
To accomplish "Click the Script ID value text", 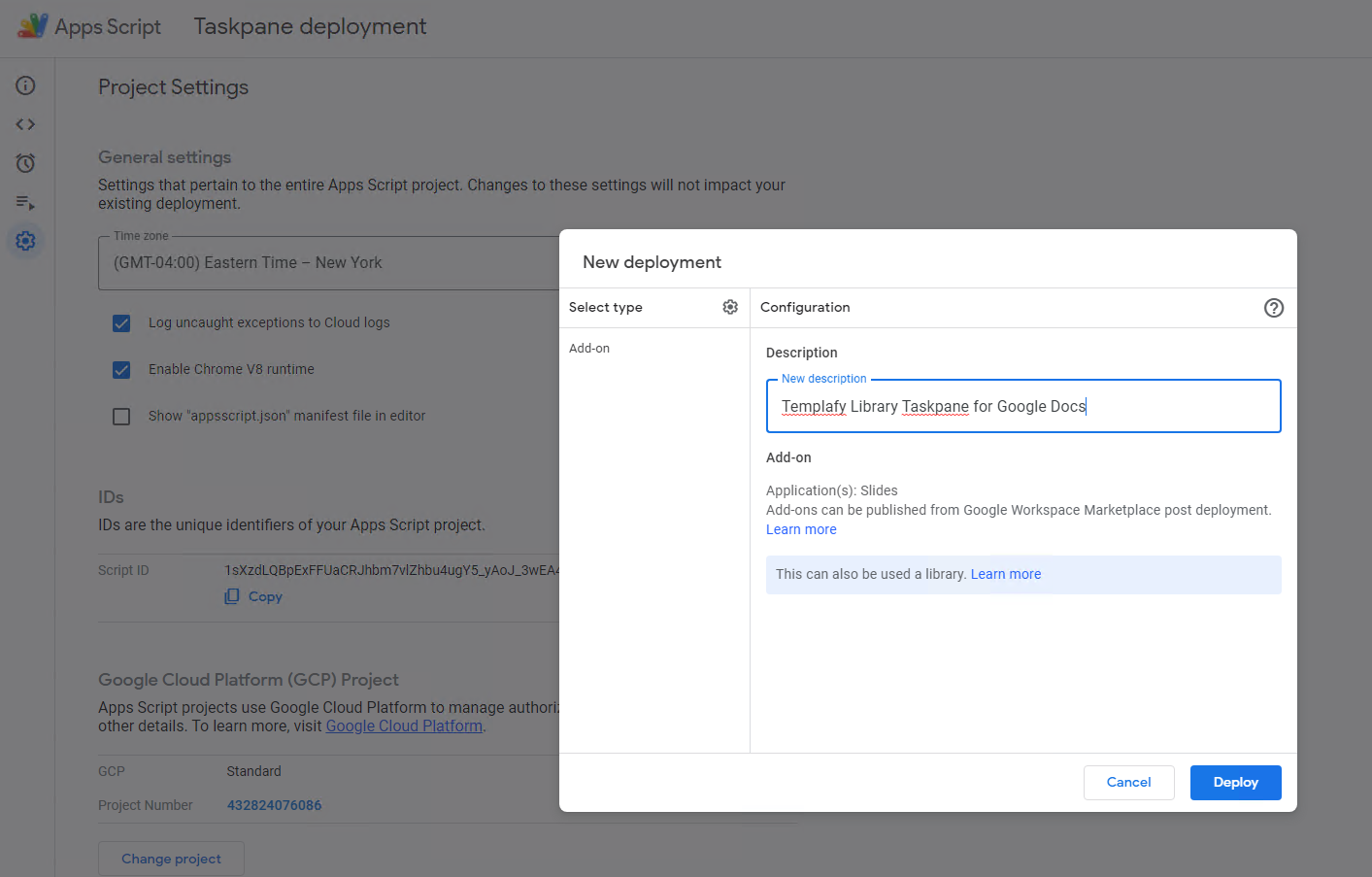I will point(392,570).
